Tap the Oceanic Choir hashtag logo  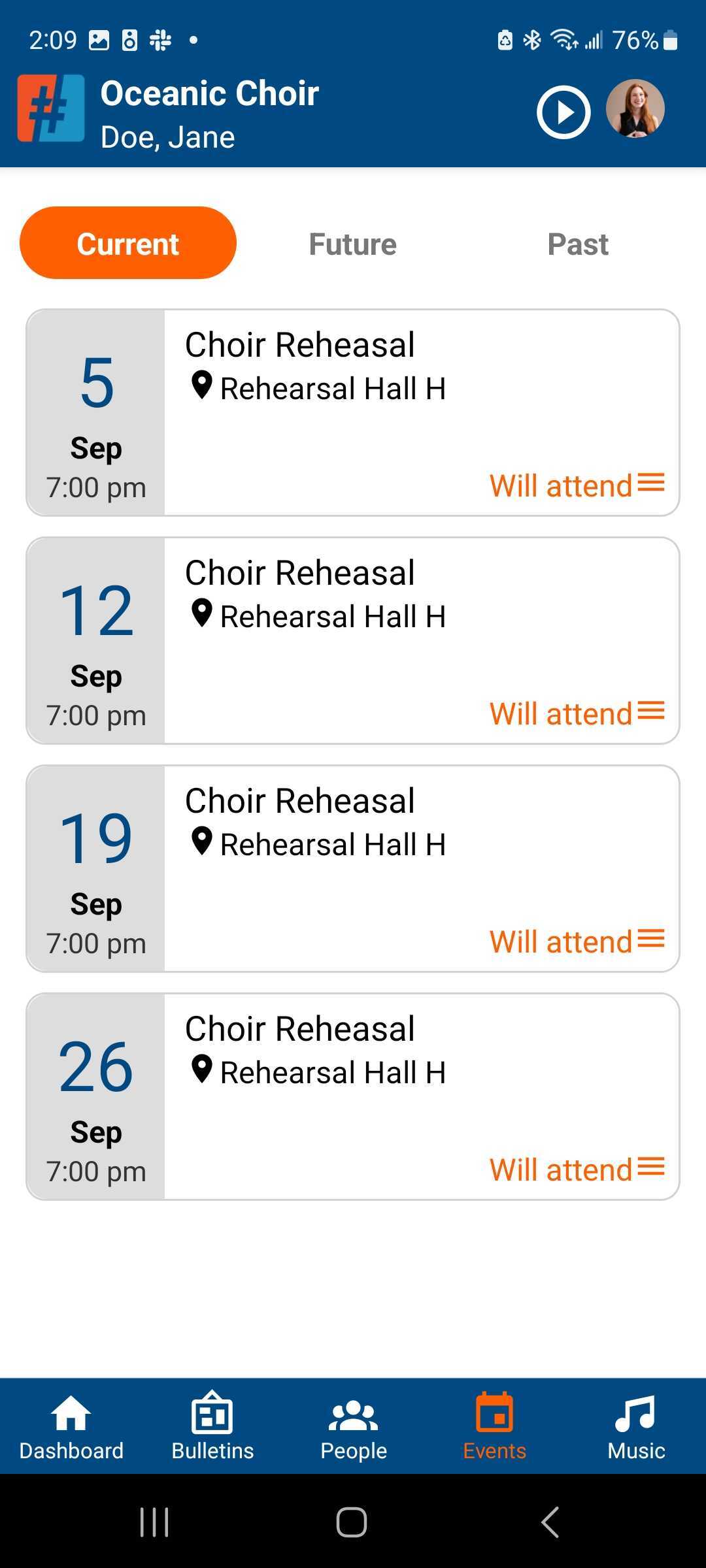coord(51,108)
